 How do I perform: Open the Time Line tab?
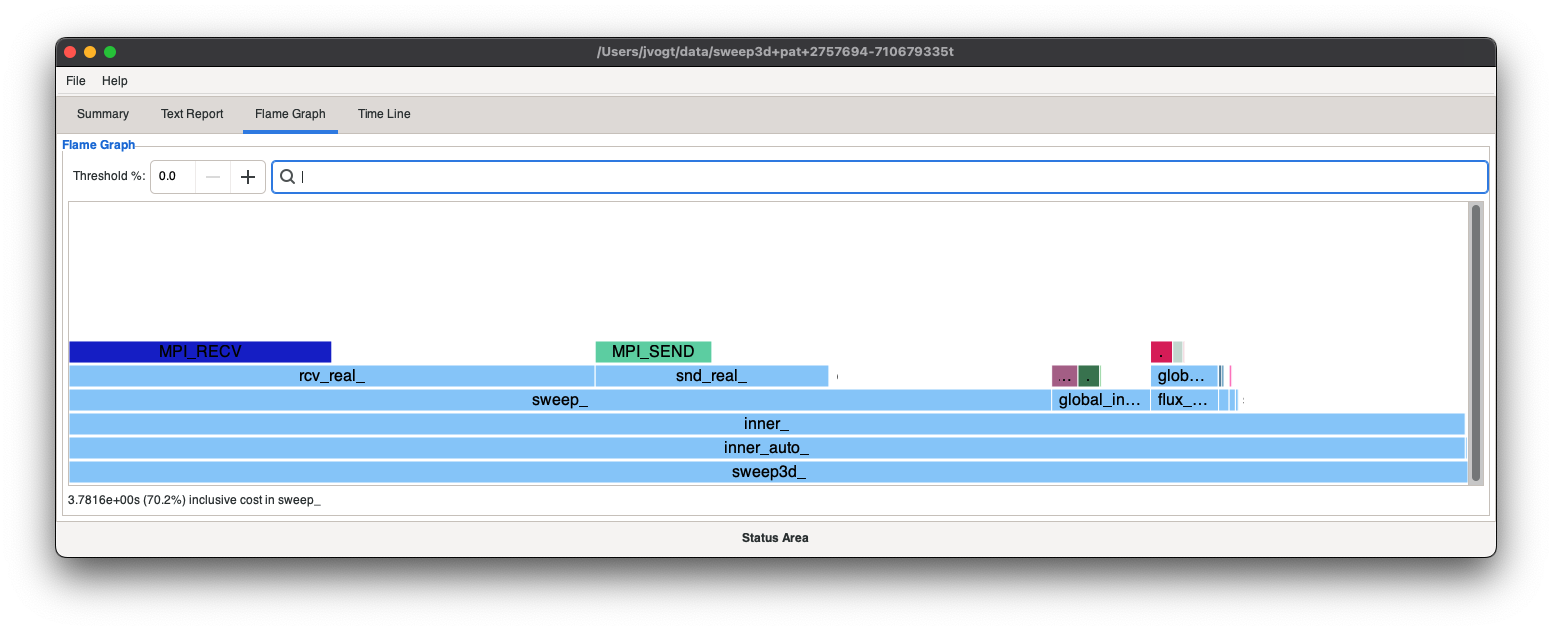point(384,114)
